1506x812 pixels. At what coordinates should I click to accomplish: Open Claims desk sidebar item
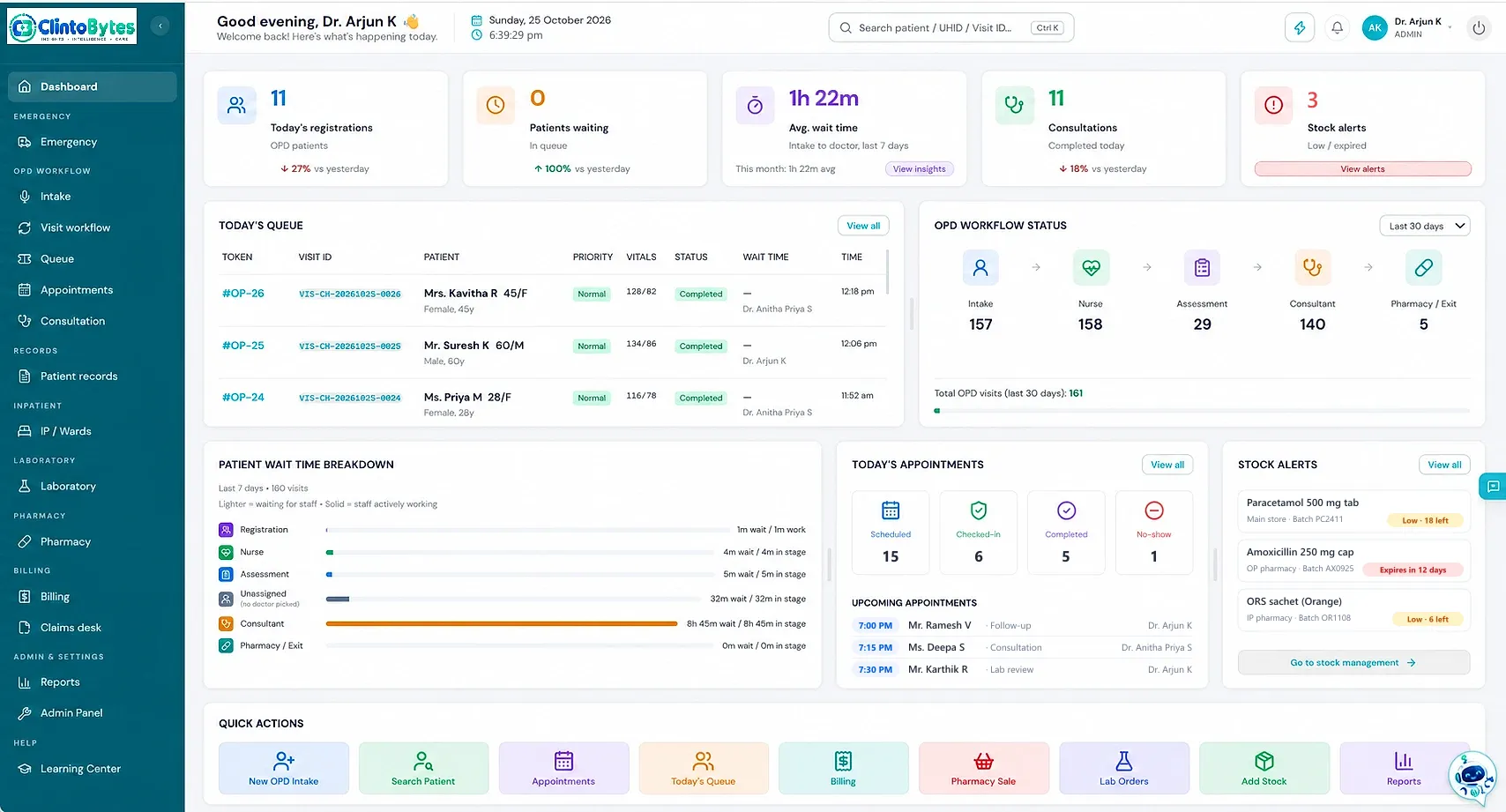pyautogui.click(x=93, y=628)
